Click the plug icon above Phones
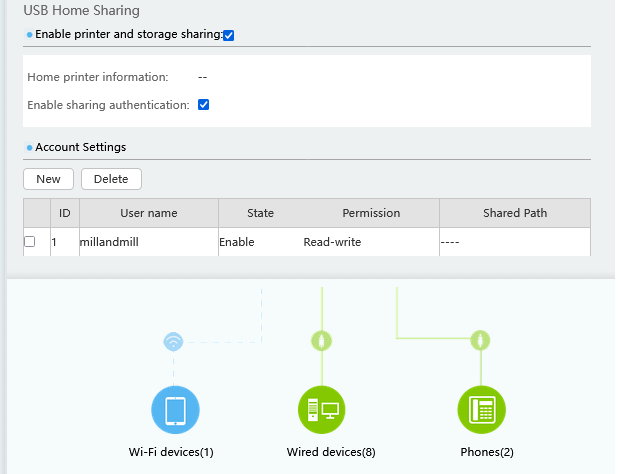The height and width of the screenshot is (474, 631). tap(481, 341)
